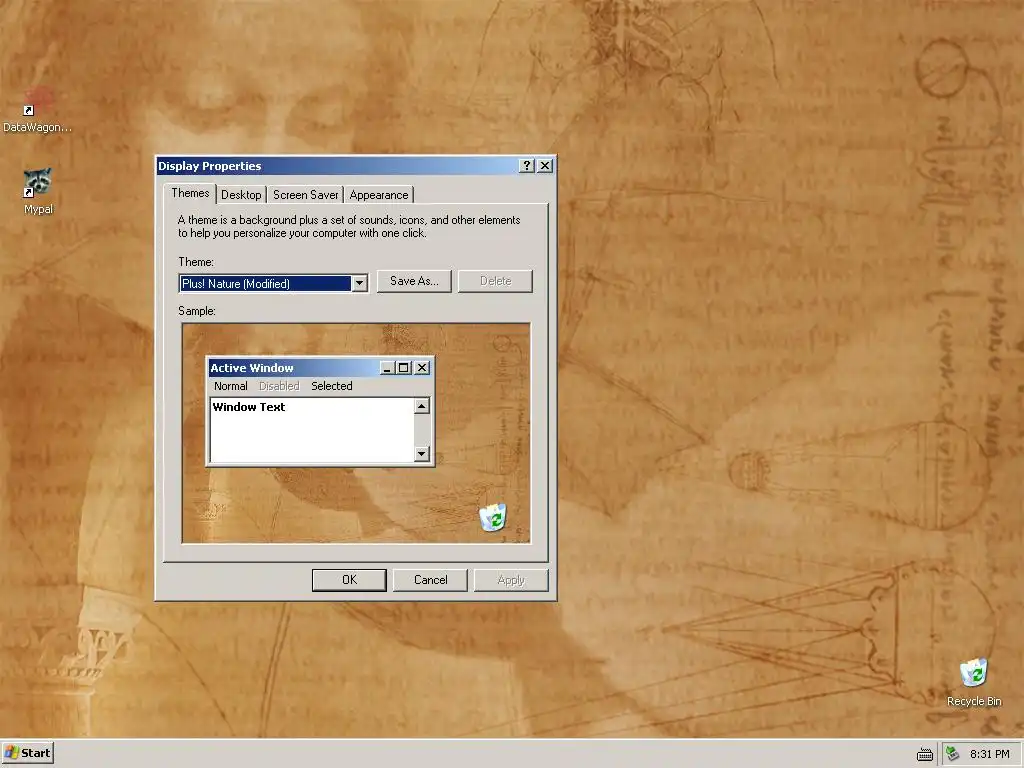Screen dimensions: 1024x768
Task: Click the Active Window sample title bar
Action: 294,368
